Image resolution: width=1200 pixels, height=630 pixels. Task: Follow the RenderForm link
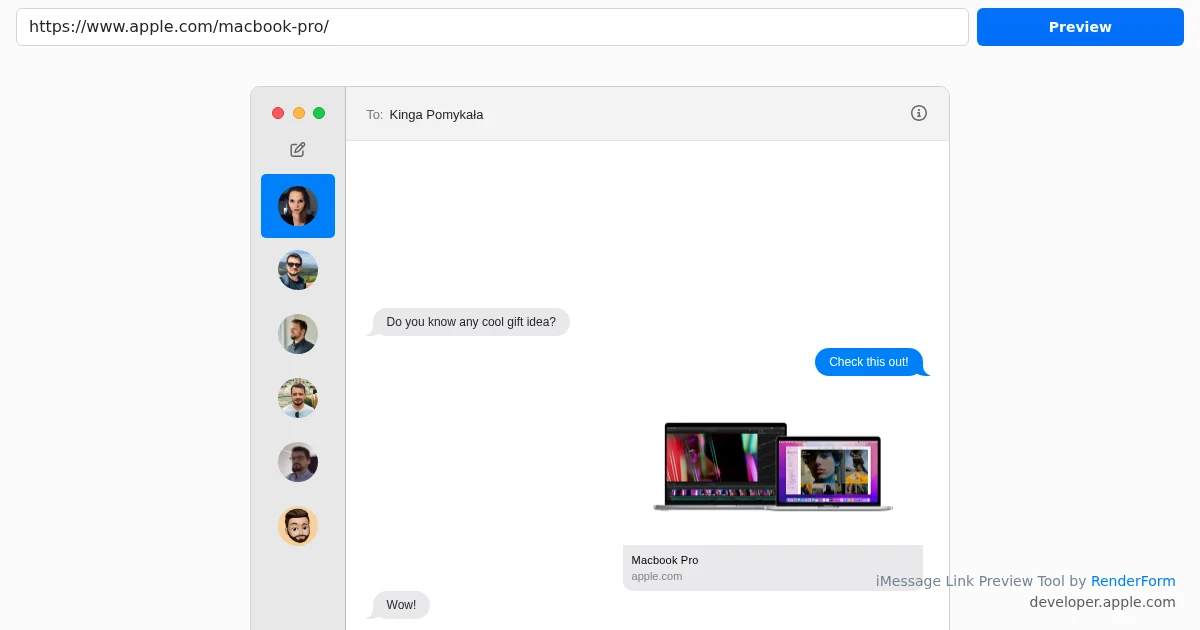(1133, 581)
